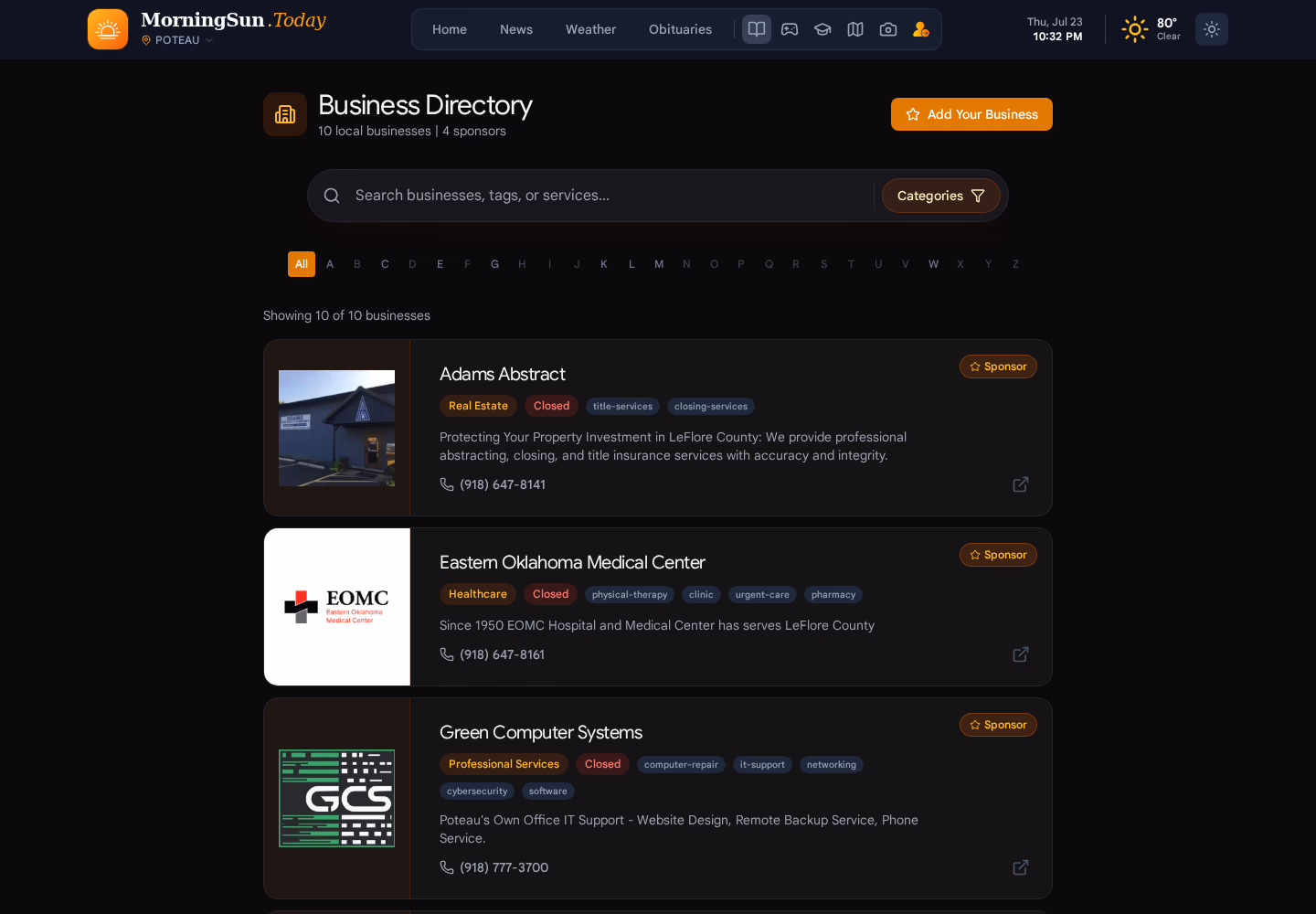This screenshot has width=1316, height=914.
Task: Click the closing-services tag
Action: coord(711,407)
